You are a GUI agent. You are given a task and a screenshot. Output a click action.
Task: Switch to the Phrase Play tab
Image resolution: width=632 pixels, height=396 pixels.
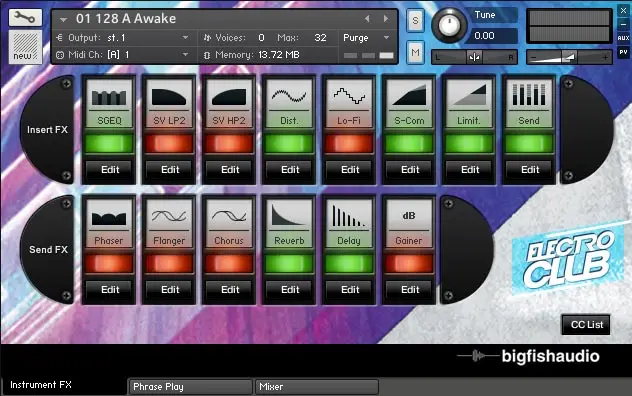coord(190,387)
